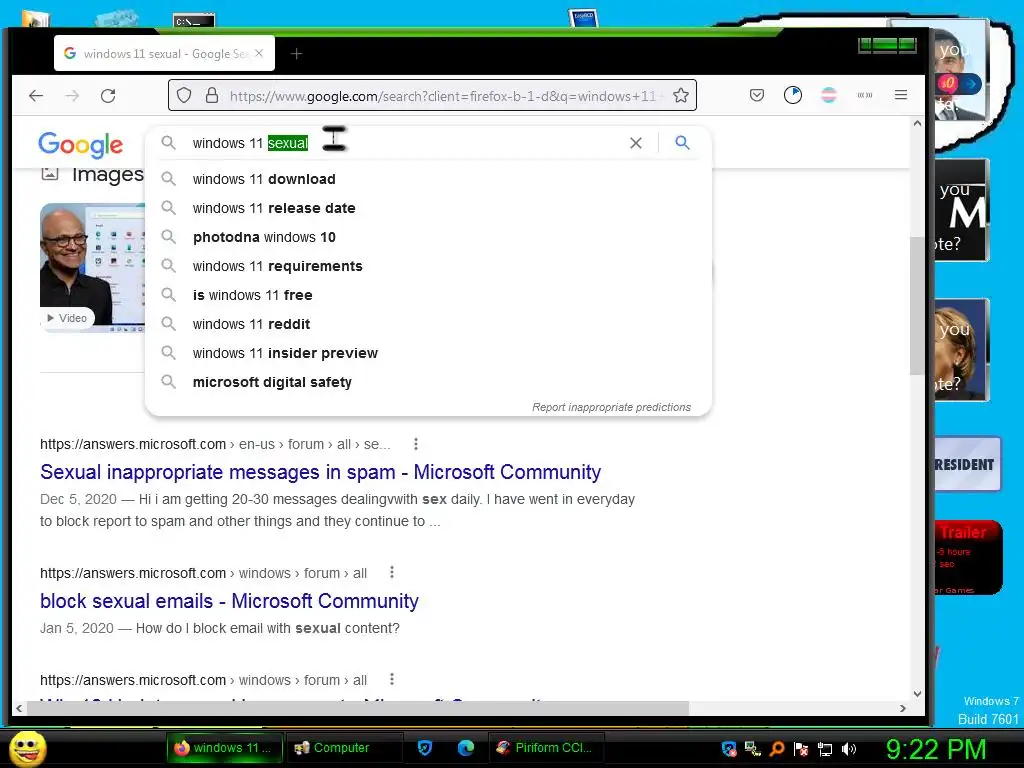Choose suggestion 'windows 11 release date'
This screenshot has width=1024, height=768.
point(428,208)
